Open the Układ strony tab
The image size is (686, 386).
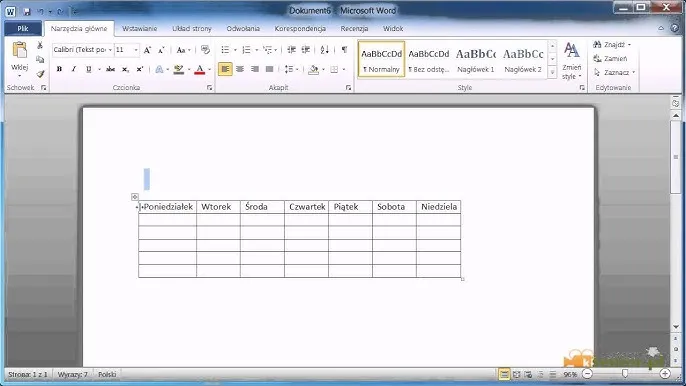(192, 28)
